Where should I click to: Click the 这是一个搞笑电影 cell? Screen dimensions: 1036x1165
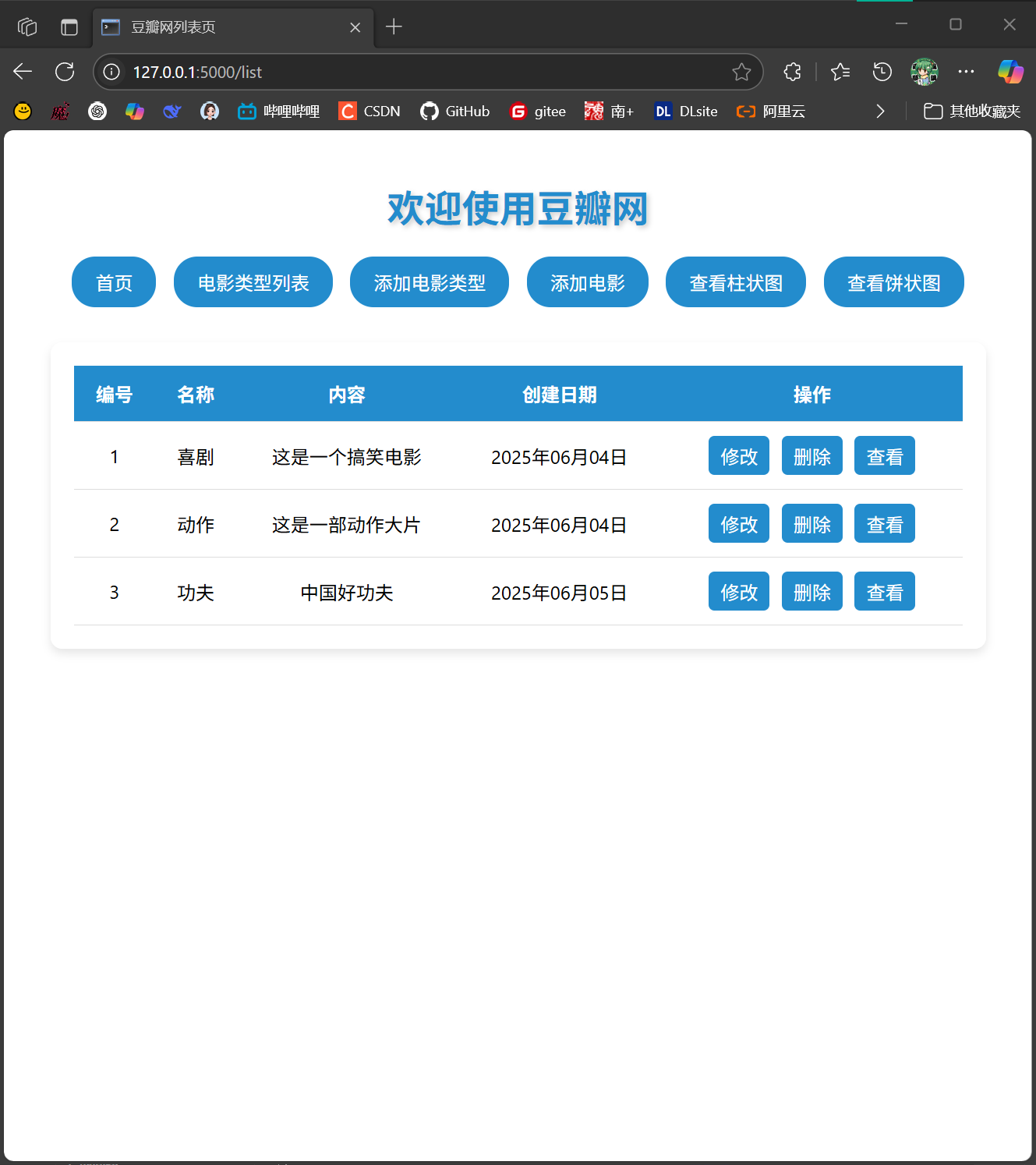click(x=347, y=457)
